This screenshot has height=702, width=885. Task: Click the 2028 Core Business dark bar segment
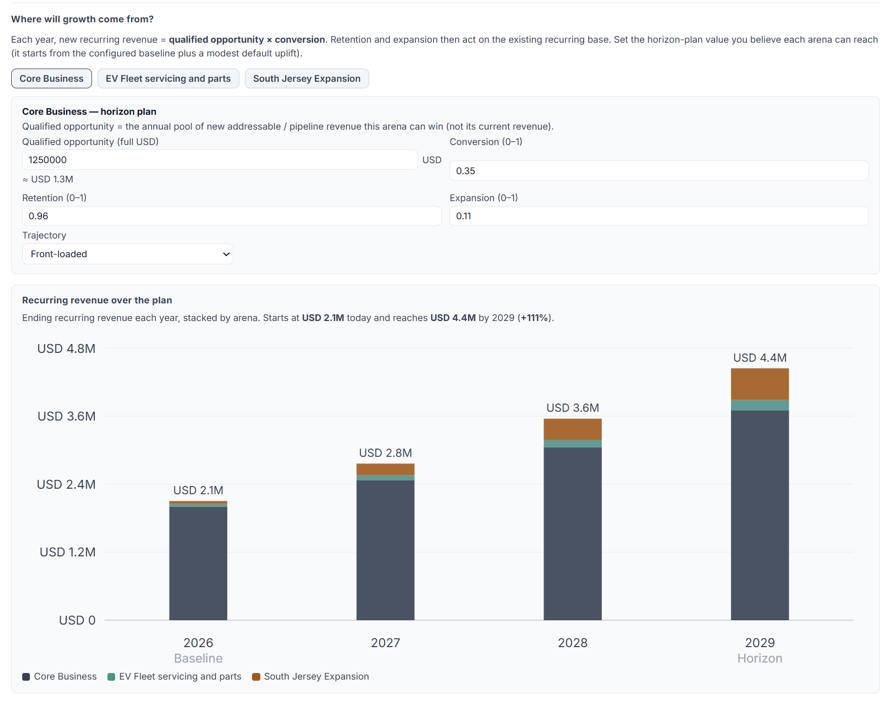pyautogui.click(x=573, y=534)
